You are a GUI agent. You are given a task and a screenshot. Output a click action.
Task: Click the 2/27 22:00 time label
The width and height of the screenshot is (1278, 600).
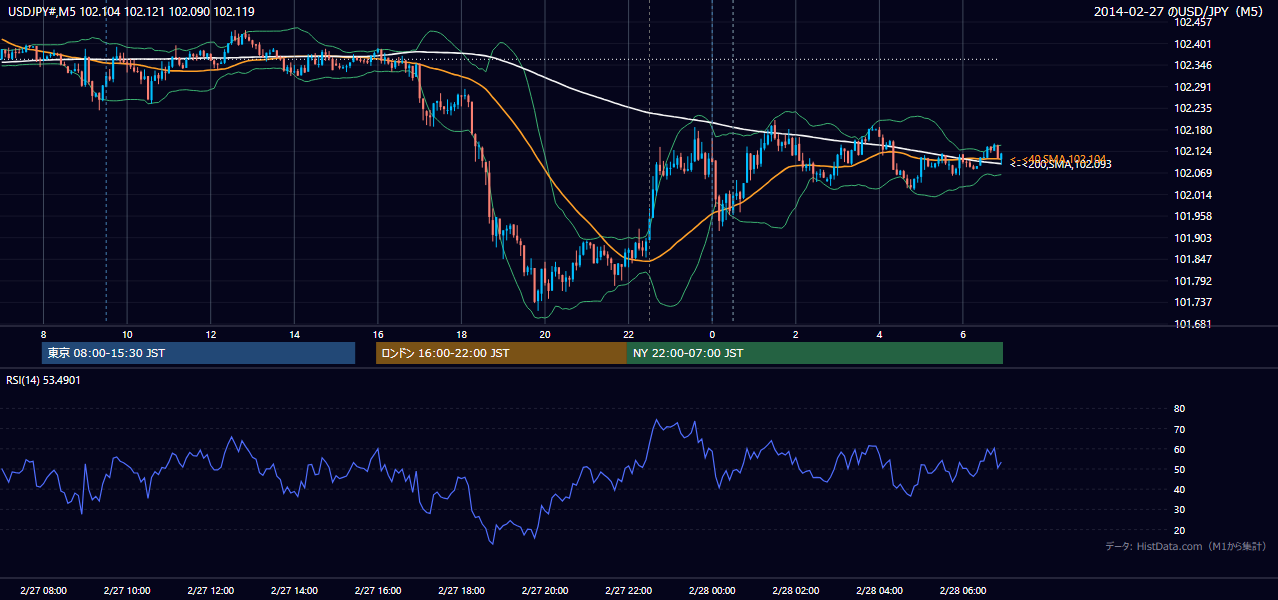click(x=628, y=591)
